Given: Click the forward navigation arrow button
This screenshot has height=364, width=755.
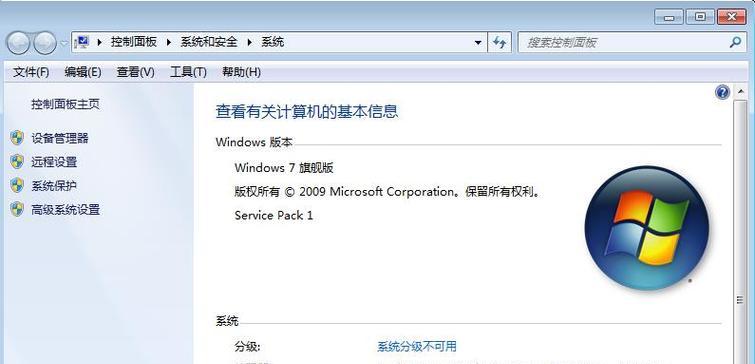Looking at the screenshot, I should 45,43.
